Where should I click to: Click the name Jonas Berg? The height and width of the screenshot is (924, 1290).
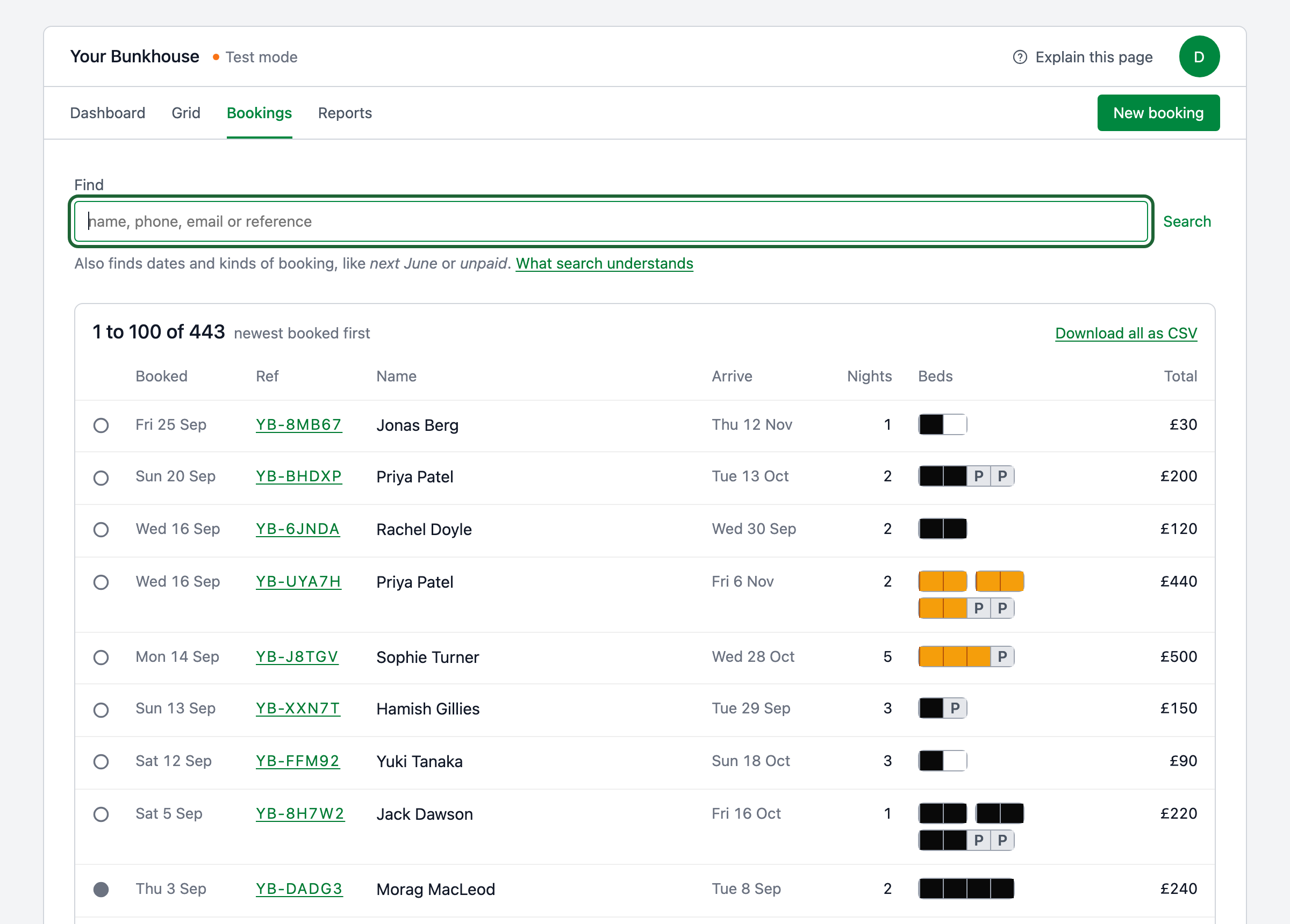point(417,425)
